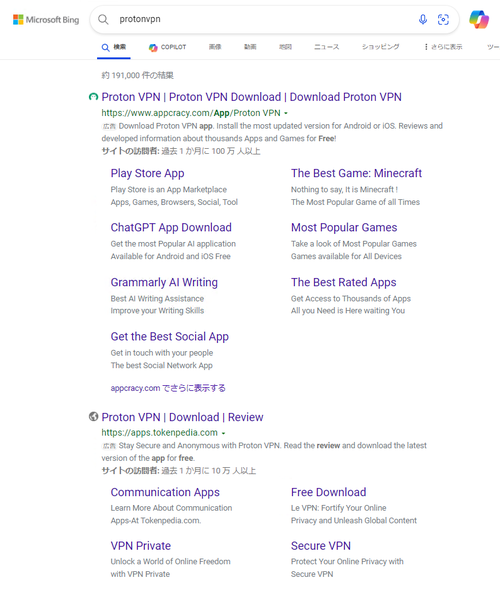Screen dimensions: 500x592
Task: Switch to the 地図 maps tab
Action: 285,47
